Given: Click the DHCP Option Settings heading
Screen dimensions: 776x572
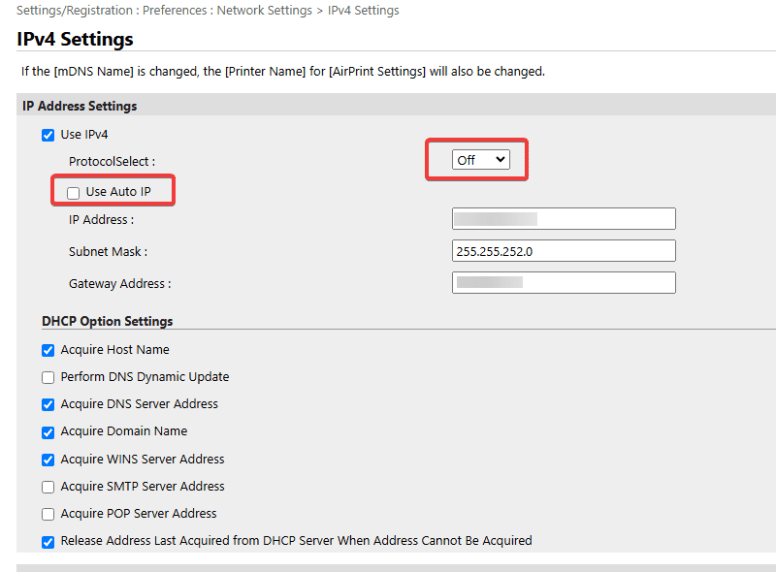Looking at the screenshot, I should click(x=107, y=321).
